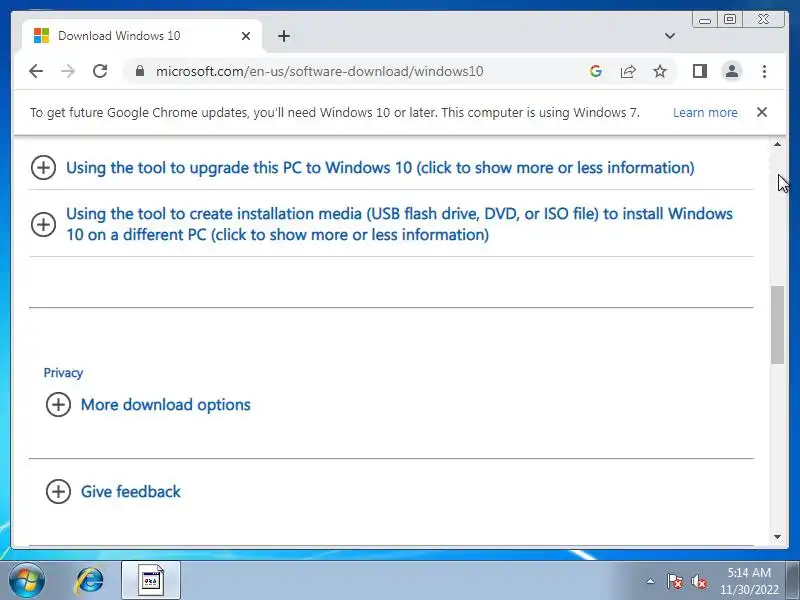The image size is (800, 600).
Task: Open the Windows Start menu
Action: [27, 581]
